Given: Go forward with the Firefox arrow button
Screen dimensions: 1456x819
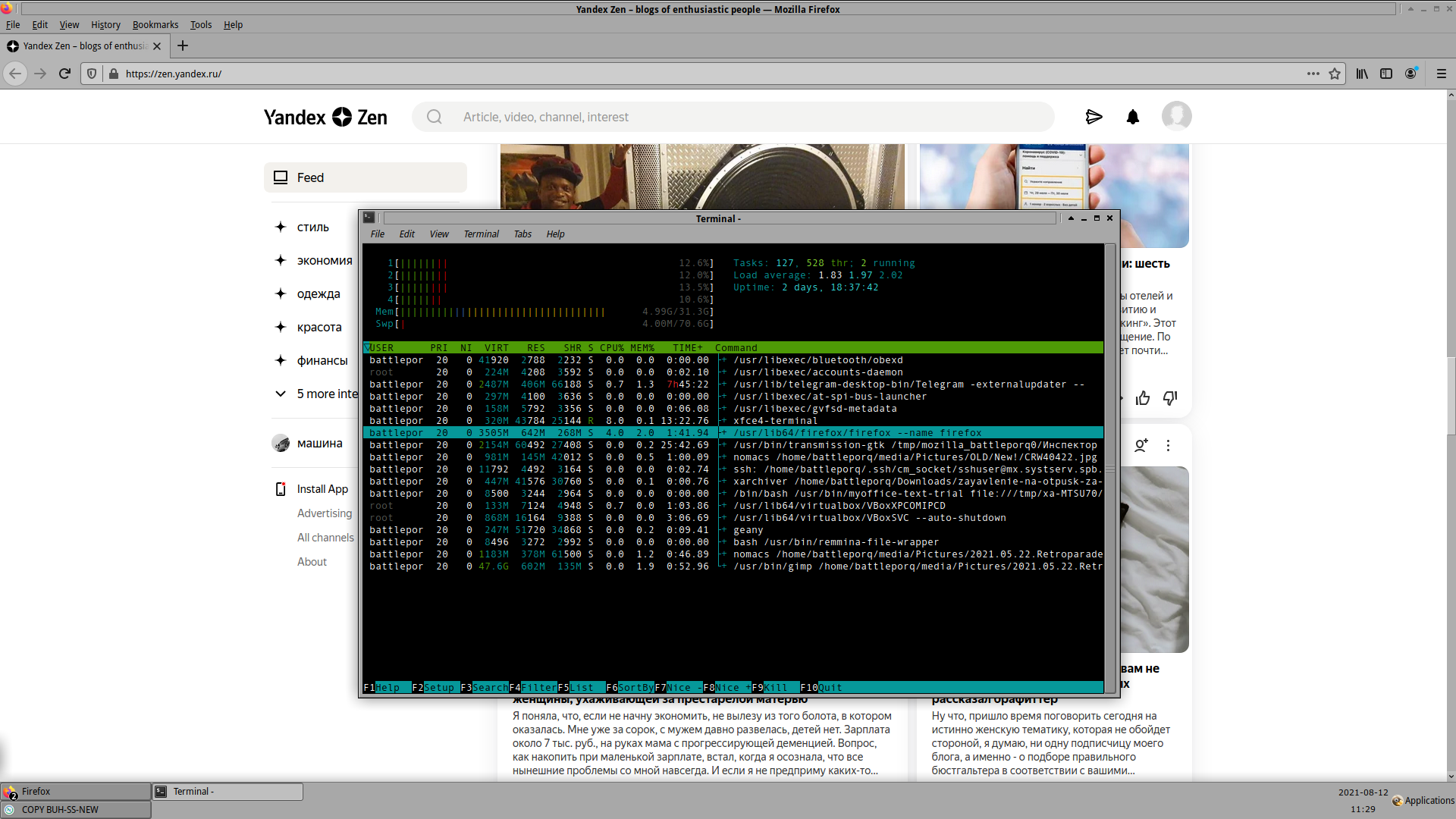Looking at the screenshot, I should pos(40,74).
